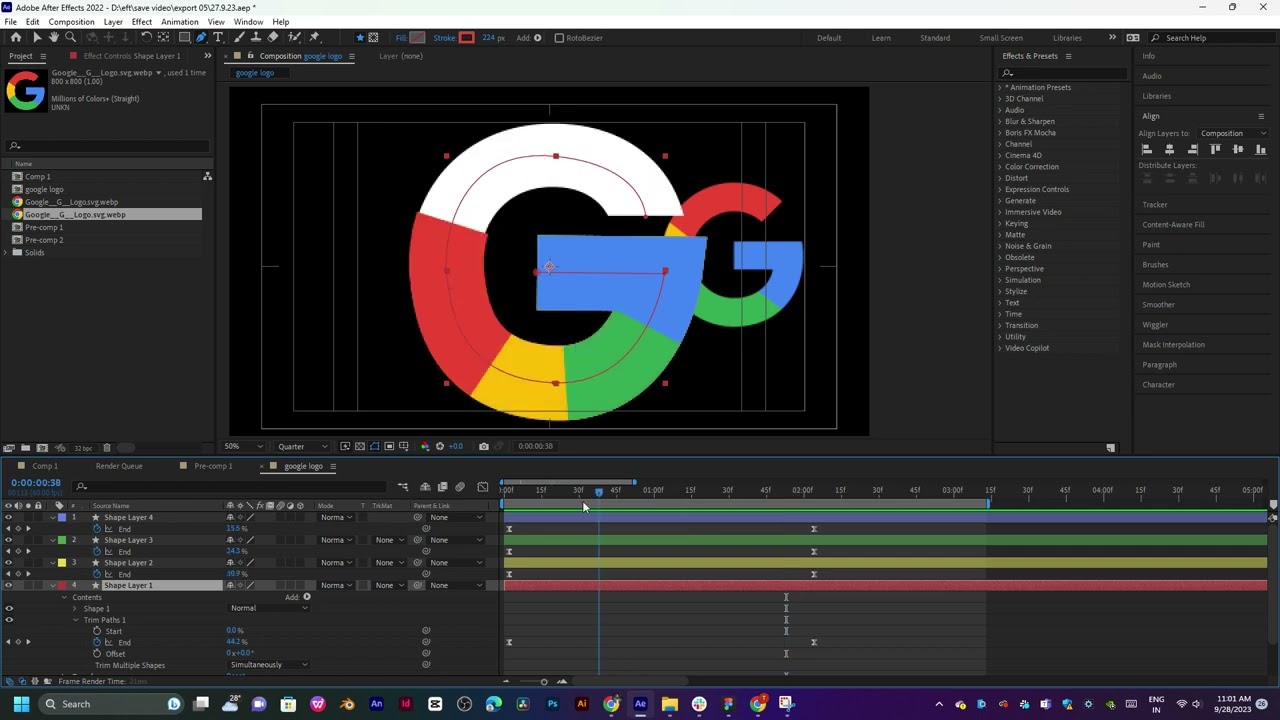1280x720 pixels.
Task: Toggle visibility of Shape Layer 2
Action: click(9, 563)
